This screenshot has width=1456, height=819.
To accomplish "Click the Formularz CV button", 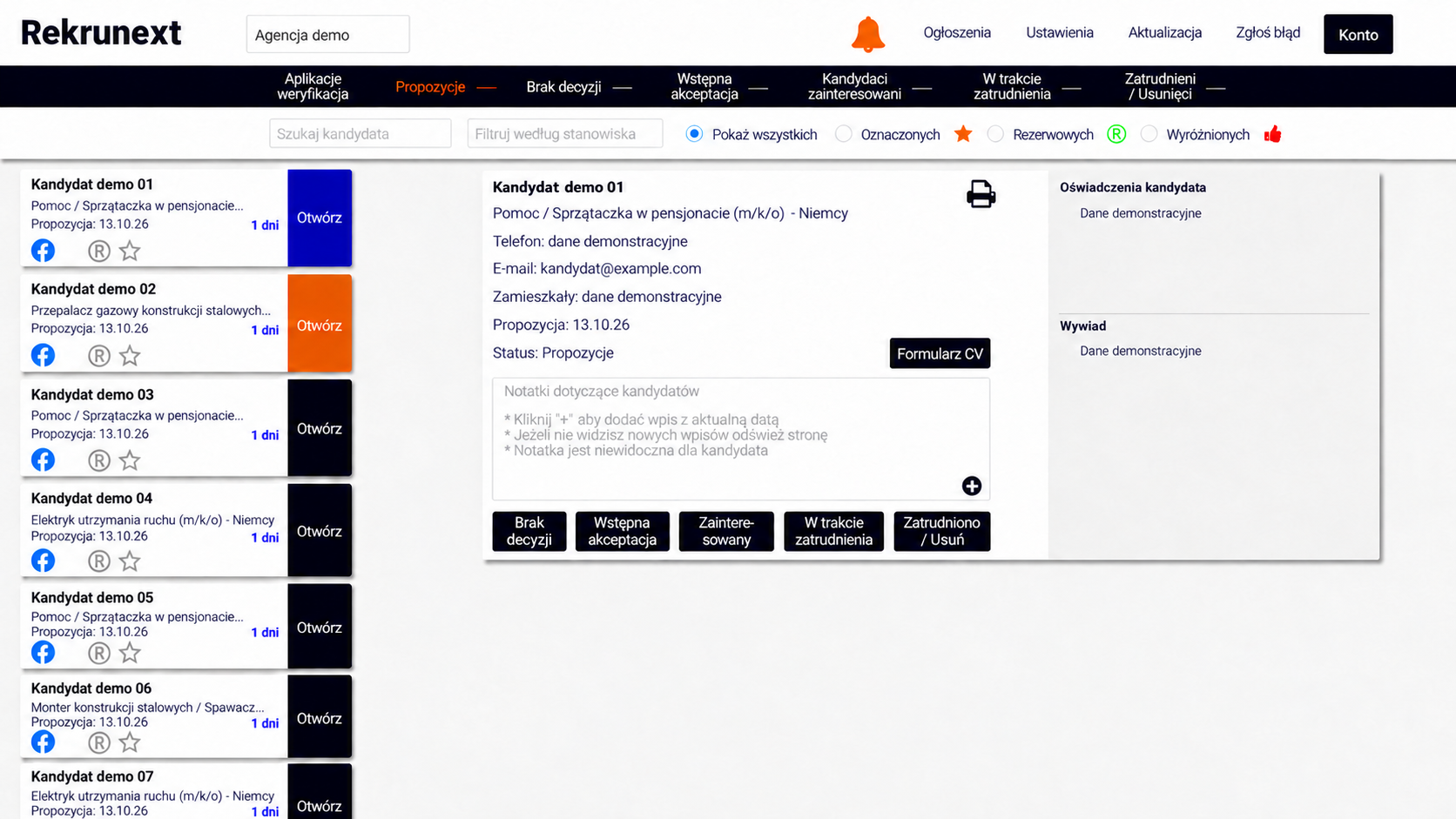I will (940, 353).
